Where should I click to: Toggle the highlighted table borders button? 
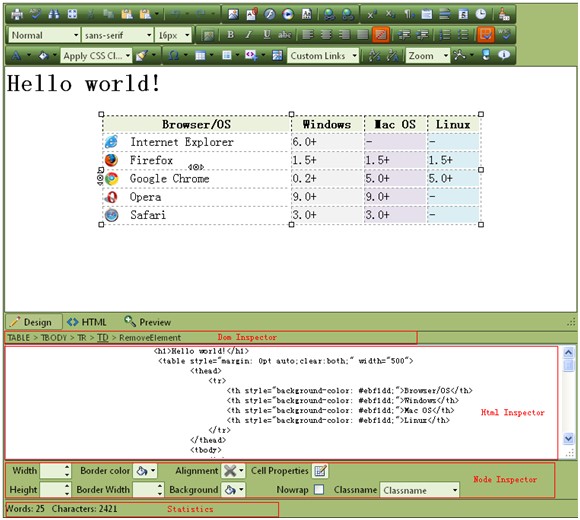point(486,35)
